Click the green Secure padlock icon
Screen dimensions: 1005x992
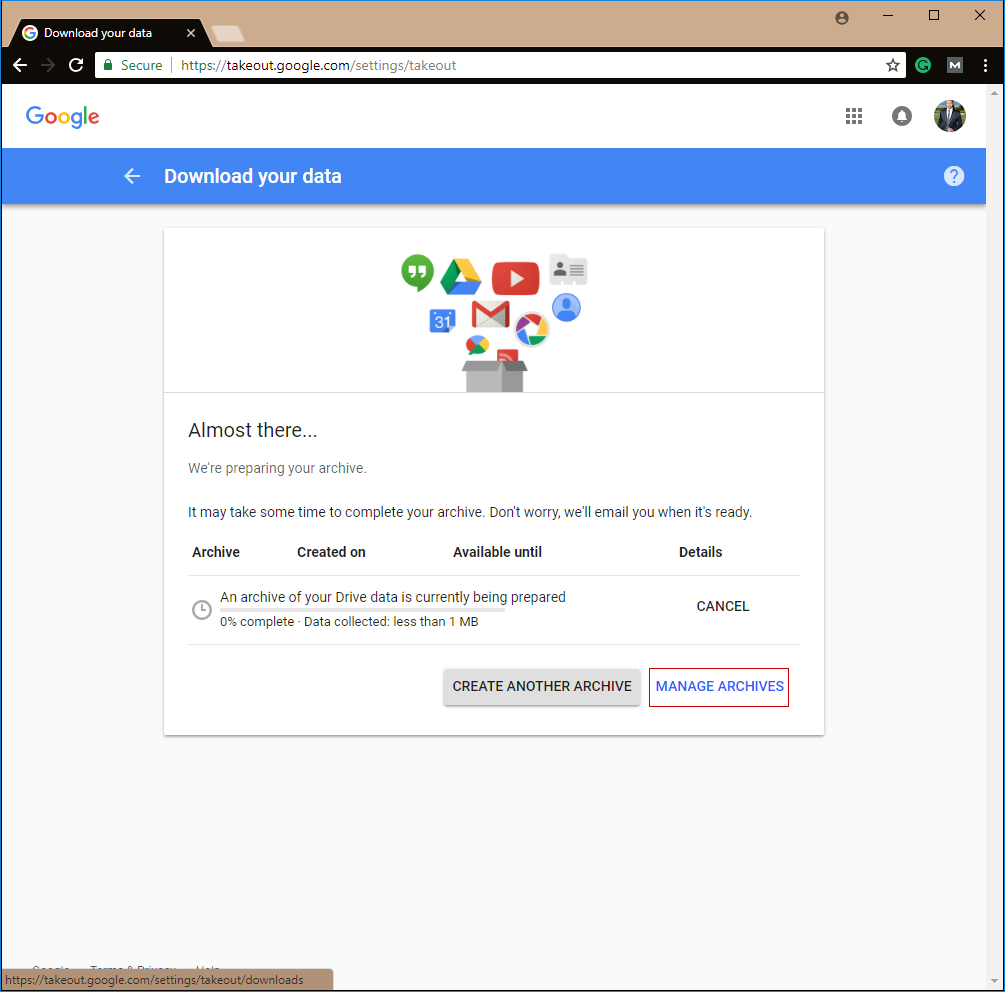pos(108,65)
